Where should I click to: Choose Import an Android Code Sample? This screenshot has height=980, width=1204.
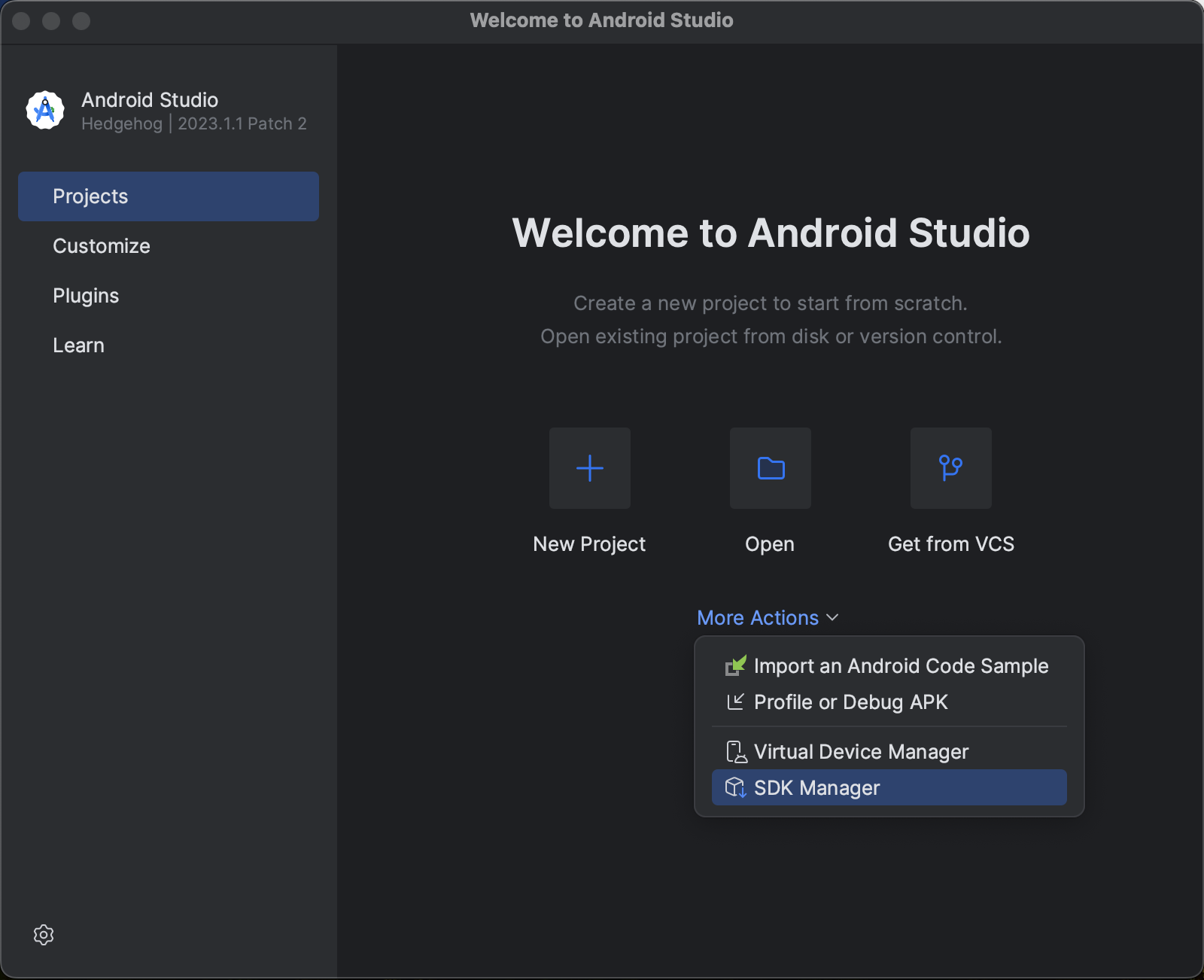[x=889, y=666]
